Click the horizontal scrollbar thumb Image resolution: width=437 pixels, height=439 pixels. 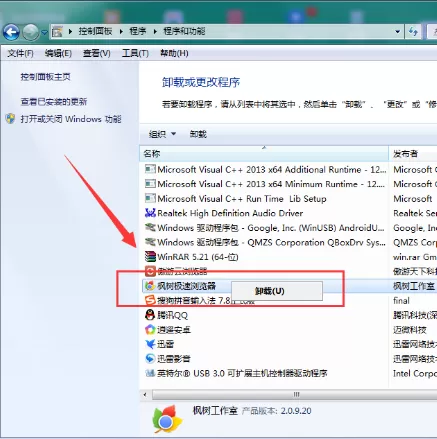click(295, 395)
